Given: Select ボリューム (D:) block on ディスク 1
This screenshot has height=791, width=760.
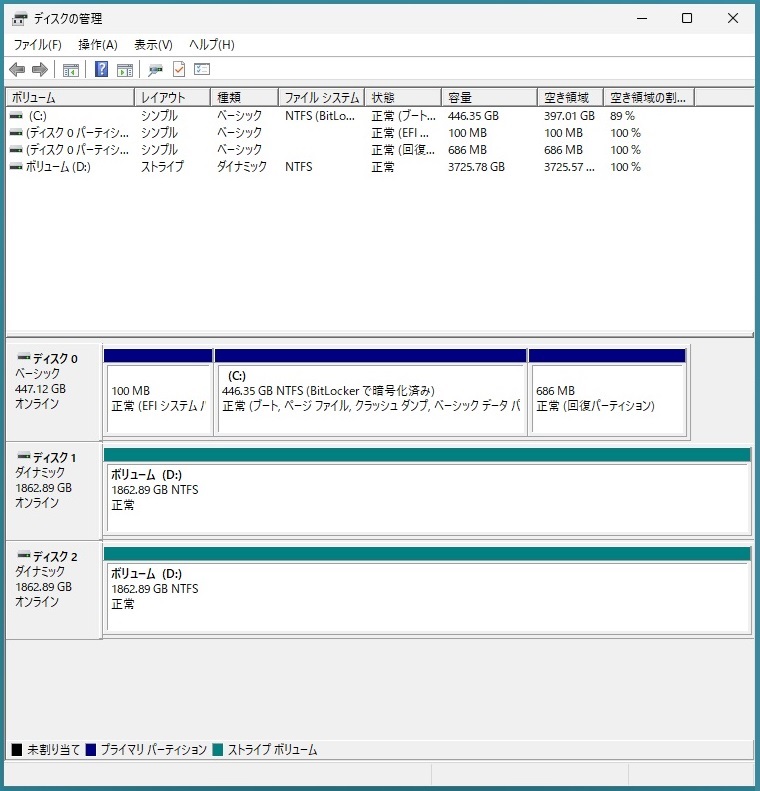Looking at the screenshot, I should click(x=427, y=491).
